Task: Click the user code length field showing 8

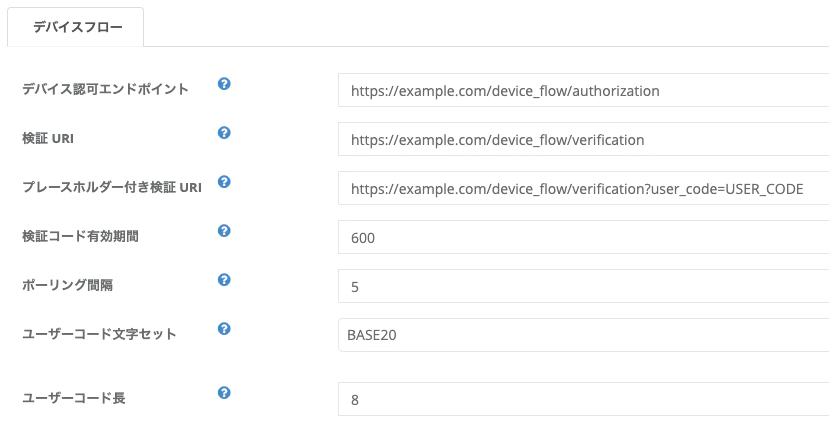Action: (x=584, y=399)
